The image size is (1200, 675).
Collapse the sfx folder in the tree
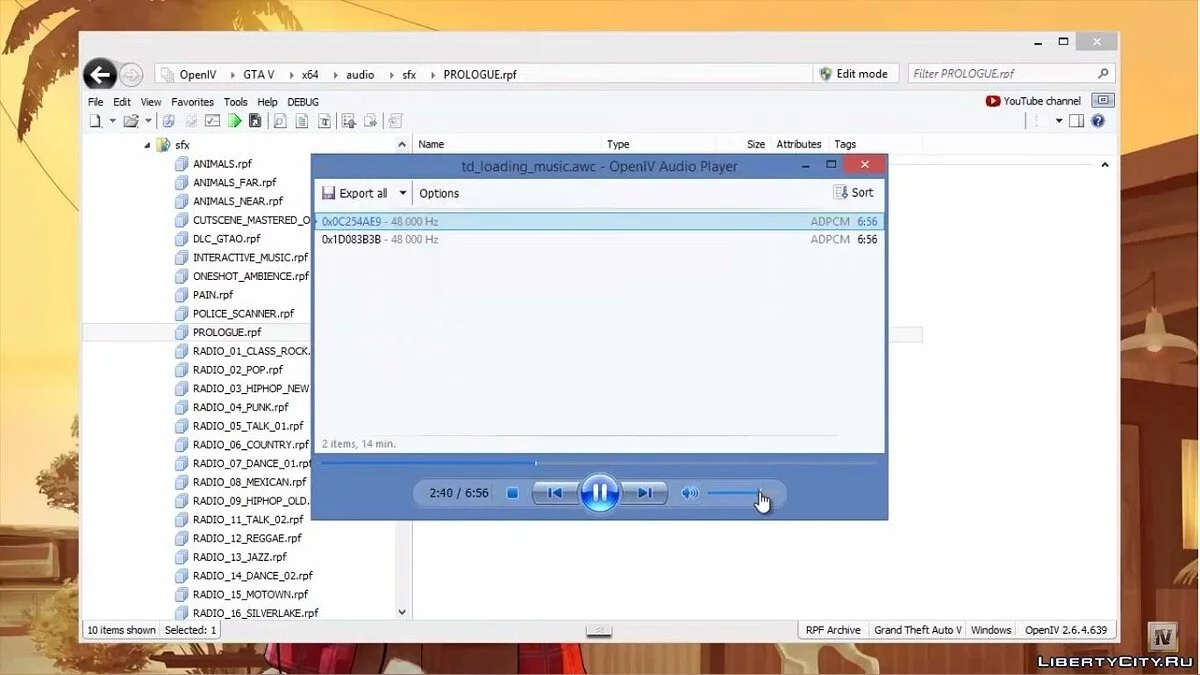148,145
